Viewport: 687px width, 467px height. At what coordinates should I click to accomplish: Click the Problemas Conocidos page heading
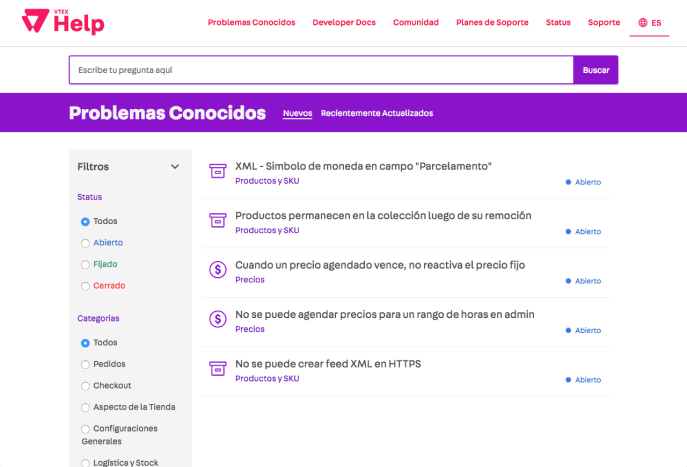pyautogui.click(x=167, y=113)
